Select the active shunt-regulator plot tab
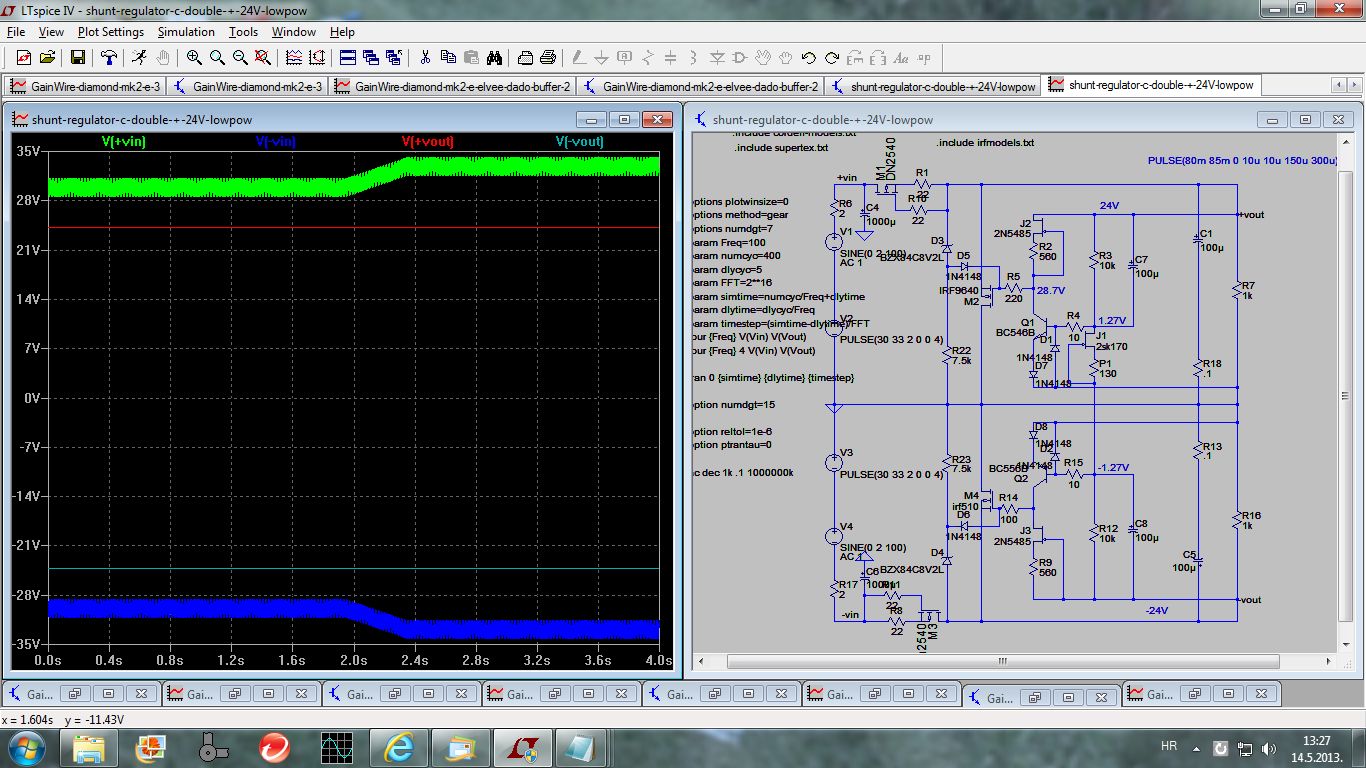This screenshot has width=1366, height=768. 1150,85
